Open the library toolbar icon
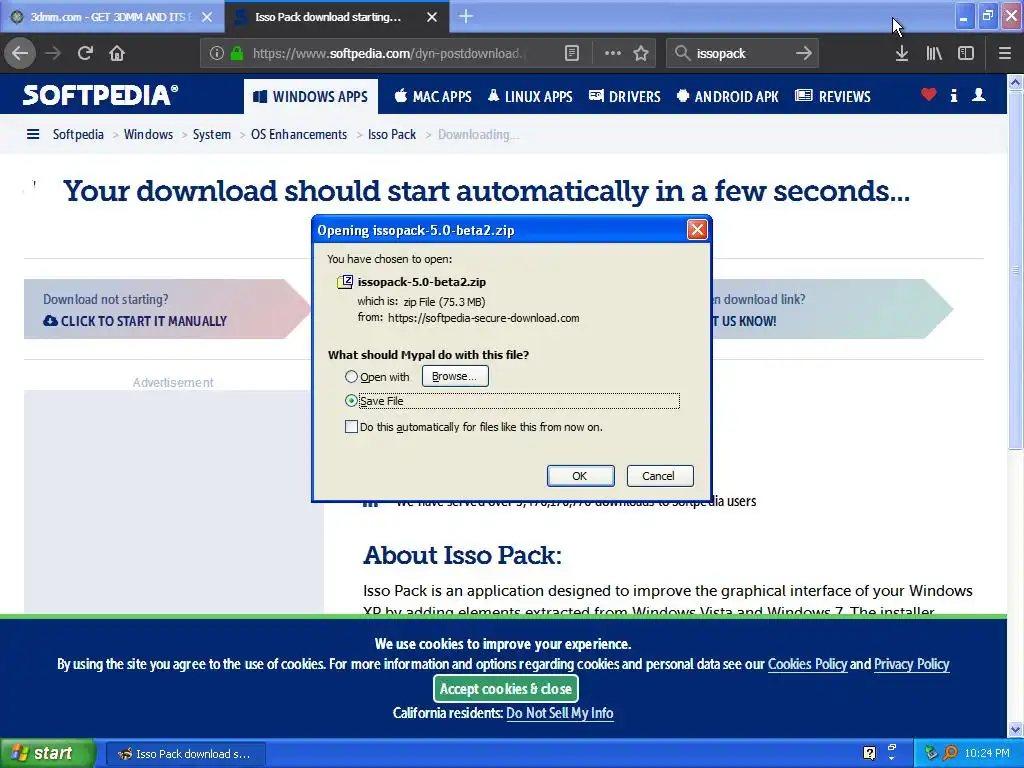 pyautogui.click(x=934, y=54)
